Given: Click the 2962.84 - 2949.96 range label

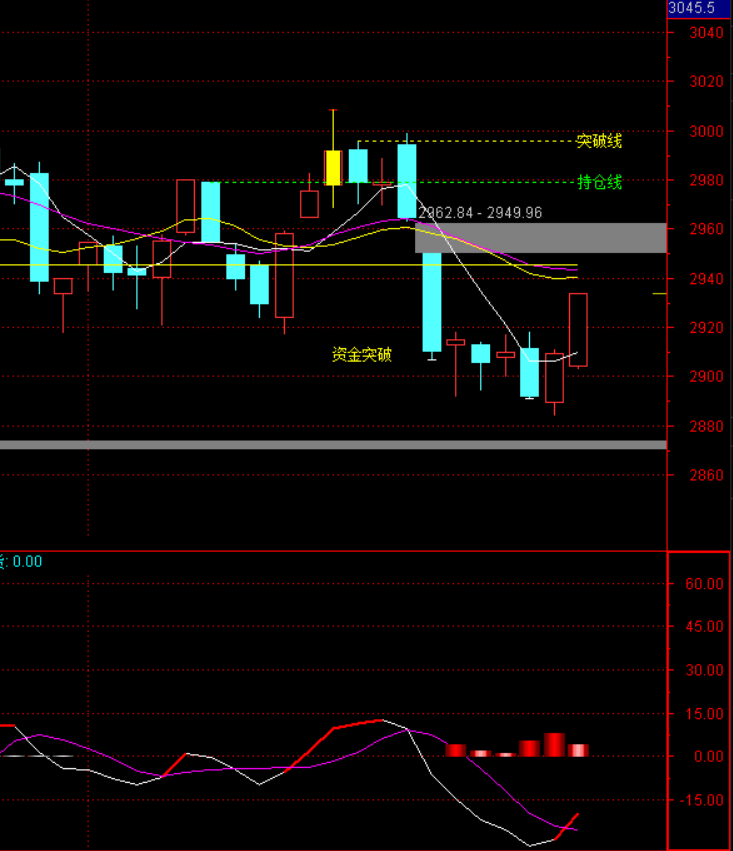Looking at the screenshot, I should click(479, 213).
